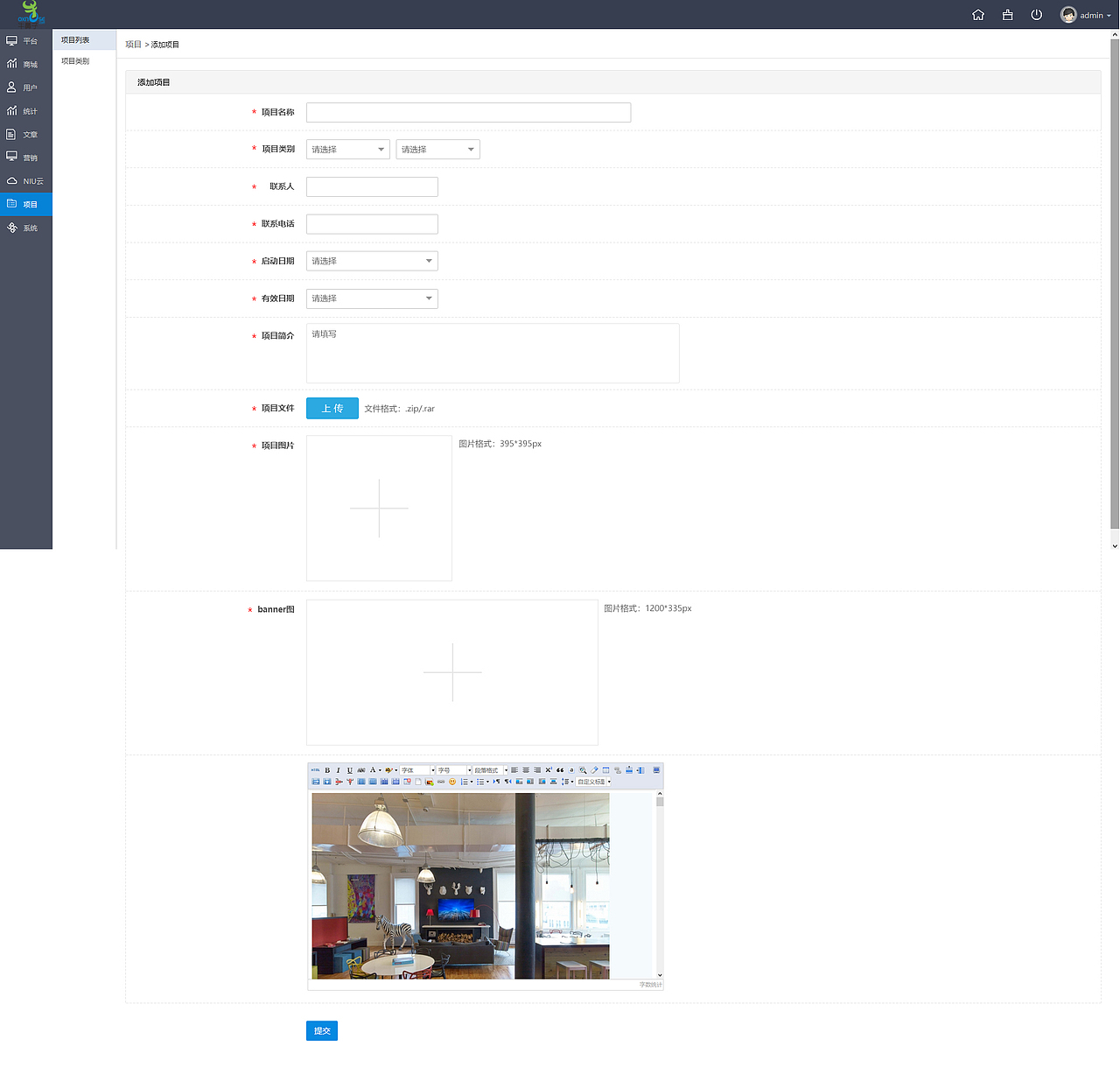Image resolution: width=1120 pixels, height=1081 pixels.
Task: Align text right in the editor
Action: point(537,770)
